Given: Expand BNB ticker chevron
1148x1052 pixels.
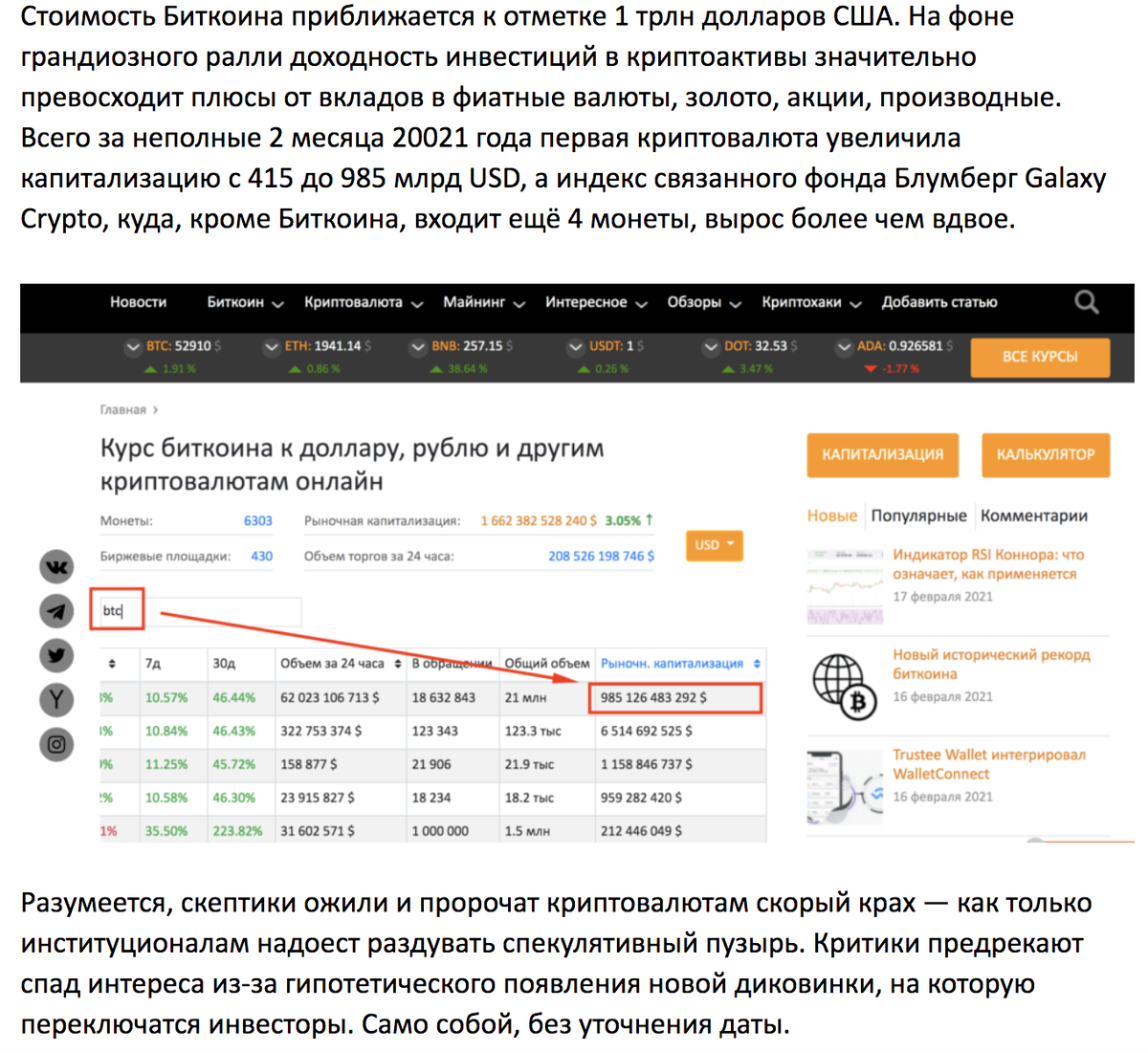Looking at the screenshot, I should tap(418, 346).
